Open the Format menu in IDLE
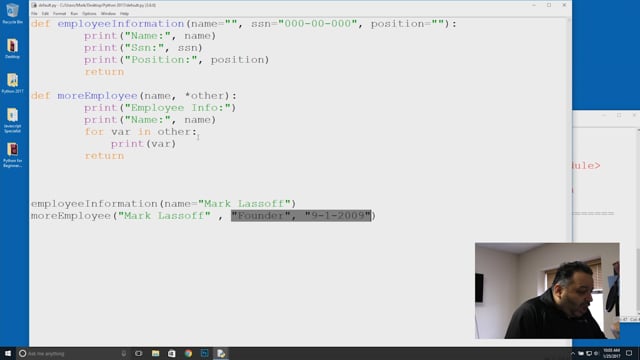 click(59, 13)
